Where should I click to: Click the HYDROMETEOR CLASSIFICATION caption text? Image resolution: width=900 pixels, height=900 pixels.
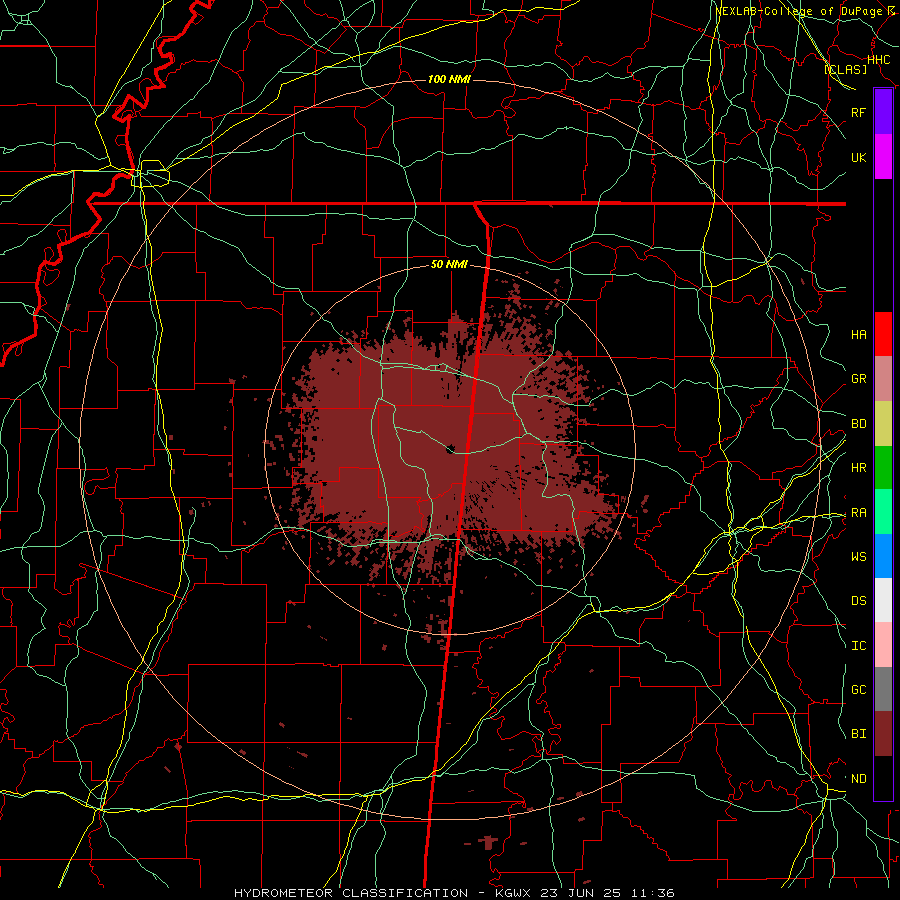(351, 893)
